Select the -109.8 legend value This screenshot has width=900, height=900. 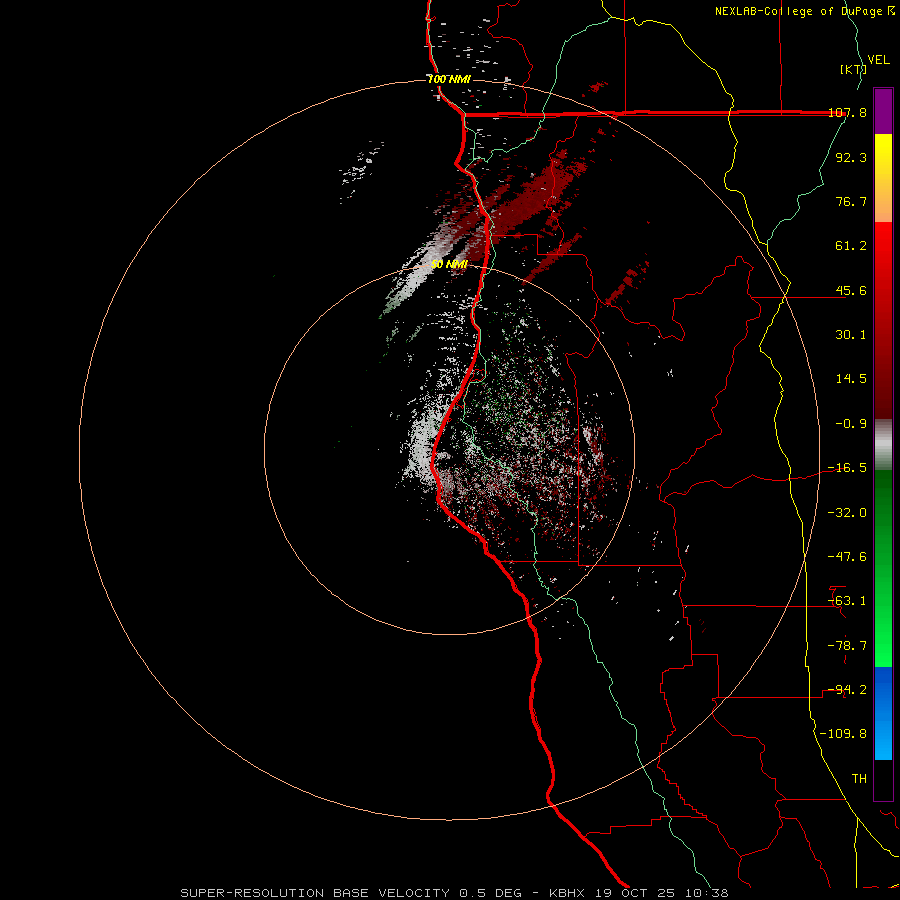point(843,734)
